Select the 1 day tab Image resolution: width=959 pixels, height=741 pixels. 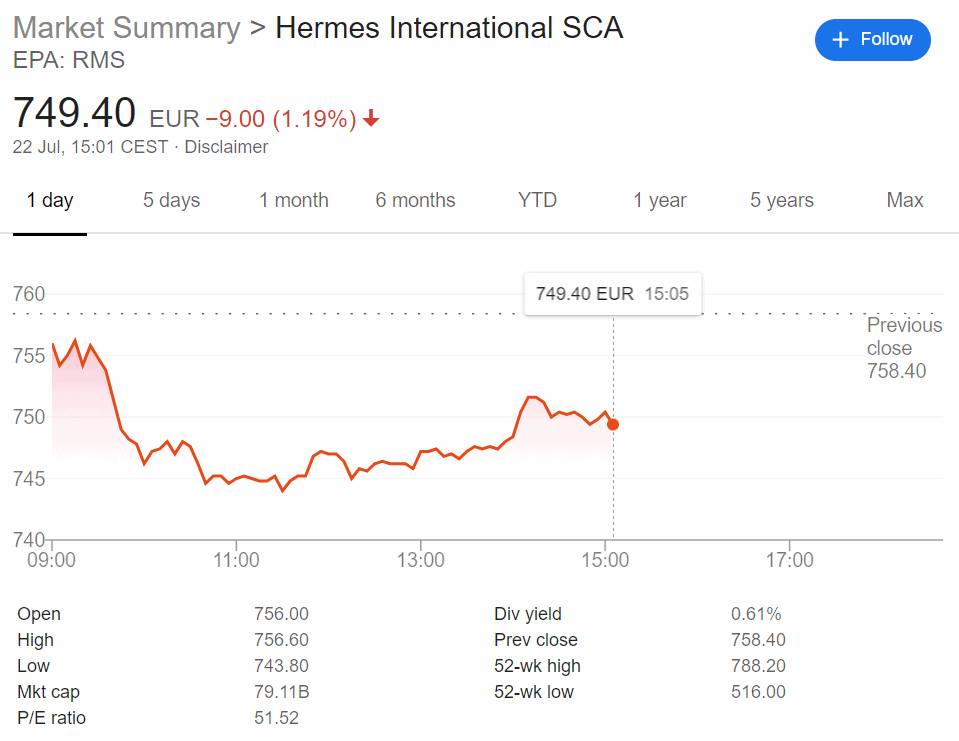(x=50, y=201)
